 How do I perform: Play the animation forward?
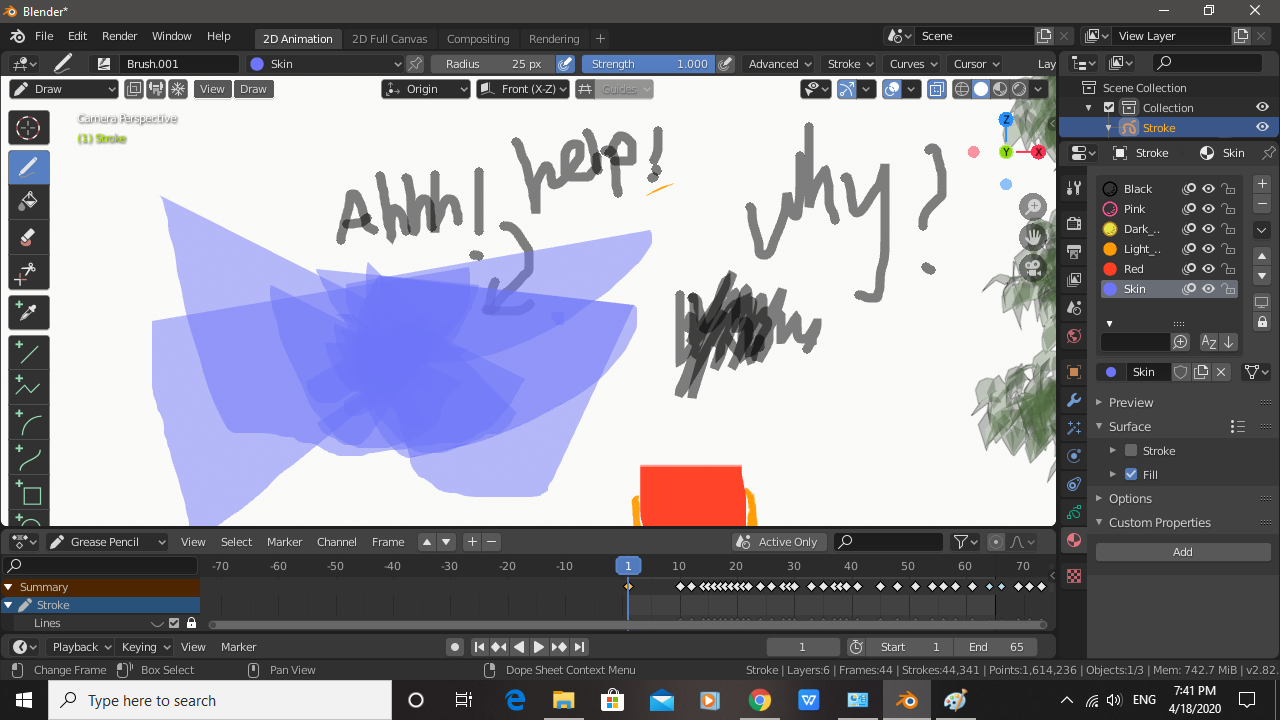pos(539,647)
